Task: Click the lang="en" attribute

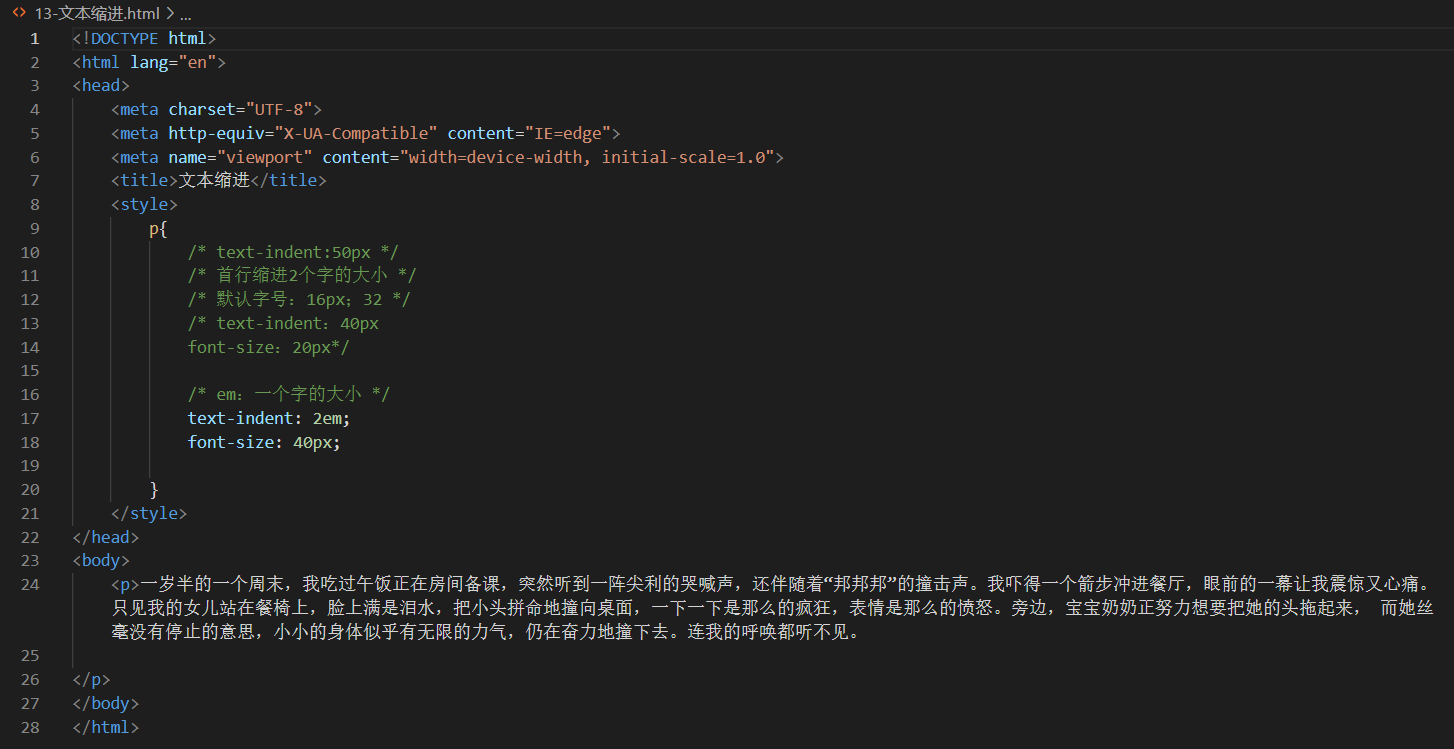Action: (x=174, y=62)
